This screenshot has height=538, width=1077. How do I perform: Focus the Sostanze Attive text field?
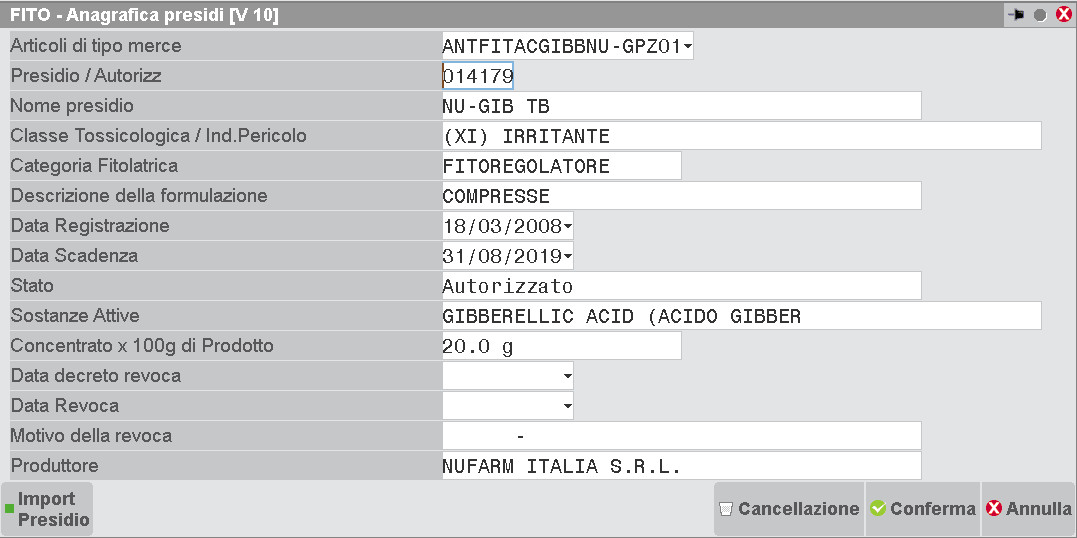(740, 316)
